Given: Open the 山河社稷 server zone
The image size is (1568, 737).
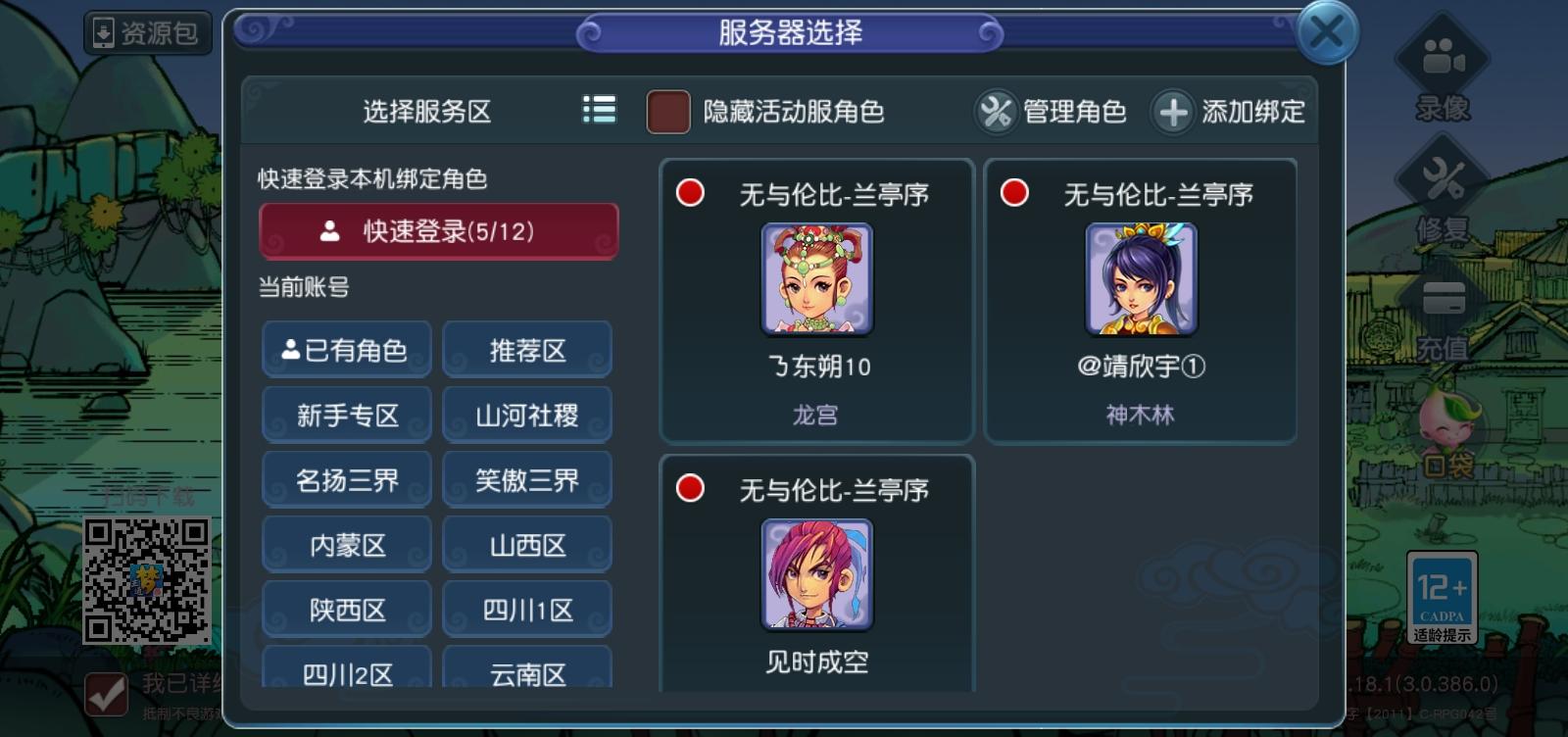Looking at the screenshot, I should tap(527, 415).
